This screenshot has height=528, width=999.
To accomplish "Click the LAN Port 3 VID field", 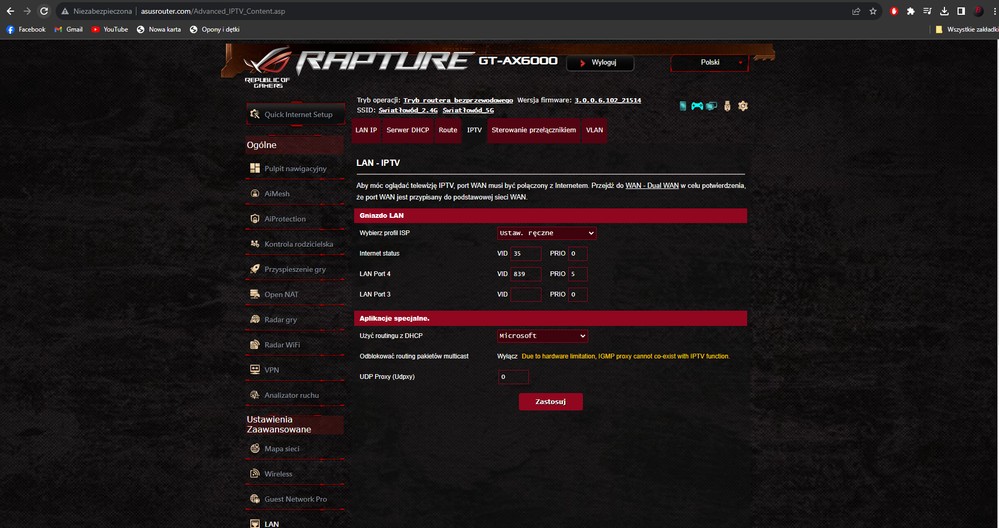I will pyautogui.click(x=525, y=295).
